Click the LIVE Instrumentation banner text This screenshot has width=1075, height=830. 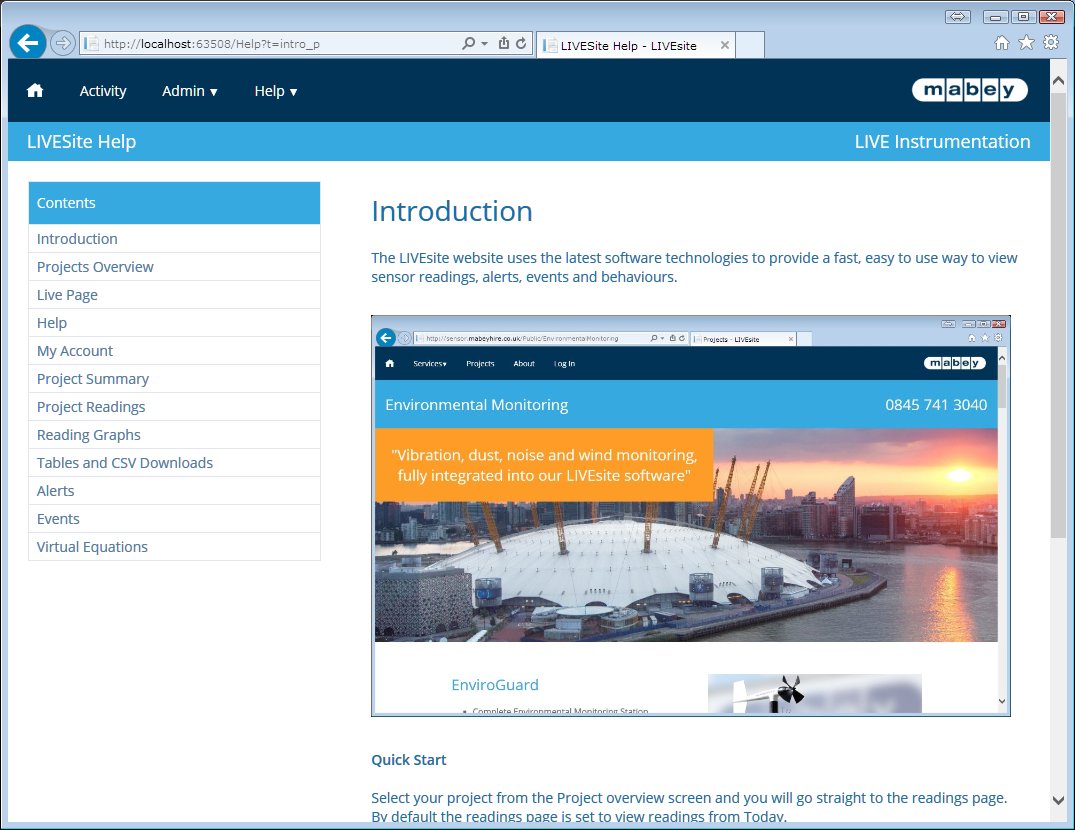point(942,142)
